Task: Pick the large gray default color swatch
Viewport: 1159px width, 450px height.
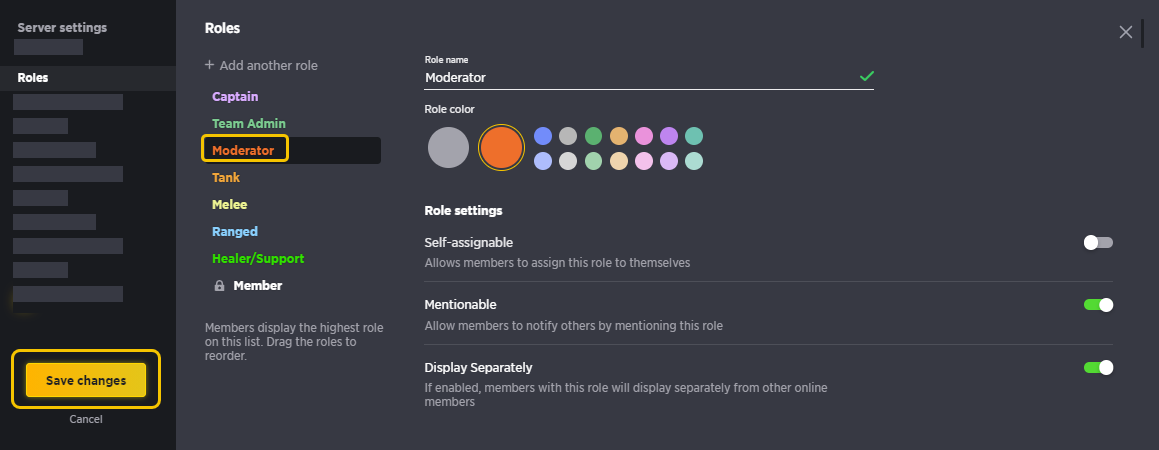Action: tap(448, 147)
